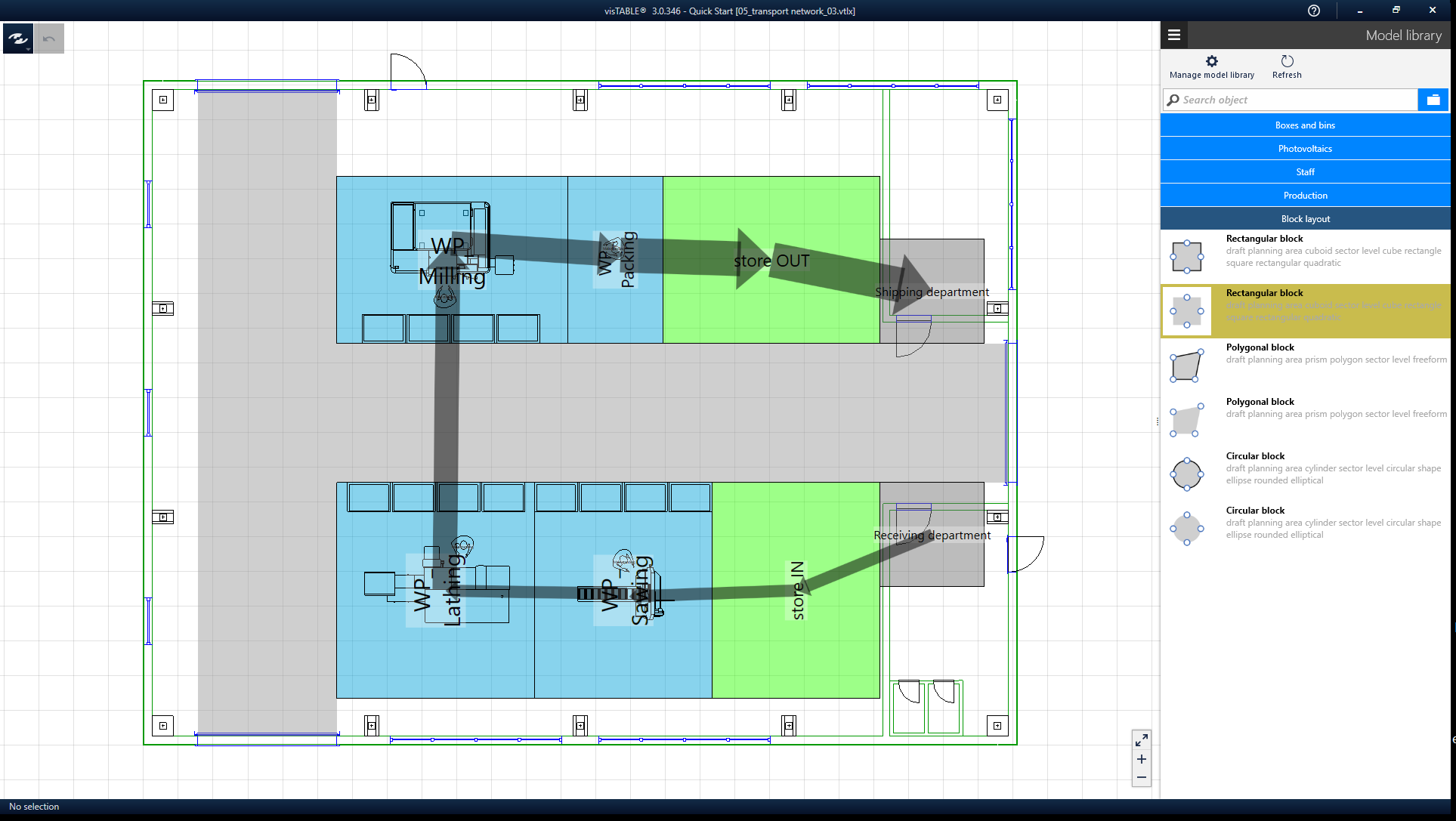Image resolution: width=1456 pixels, height=821 pixels.
Task: Select the outlined Polygonal block thumbnail
Action: pyautogui.click(x=1186, y=366)
